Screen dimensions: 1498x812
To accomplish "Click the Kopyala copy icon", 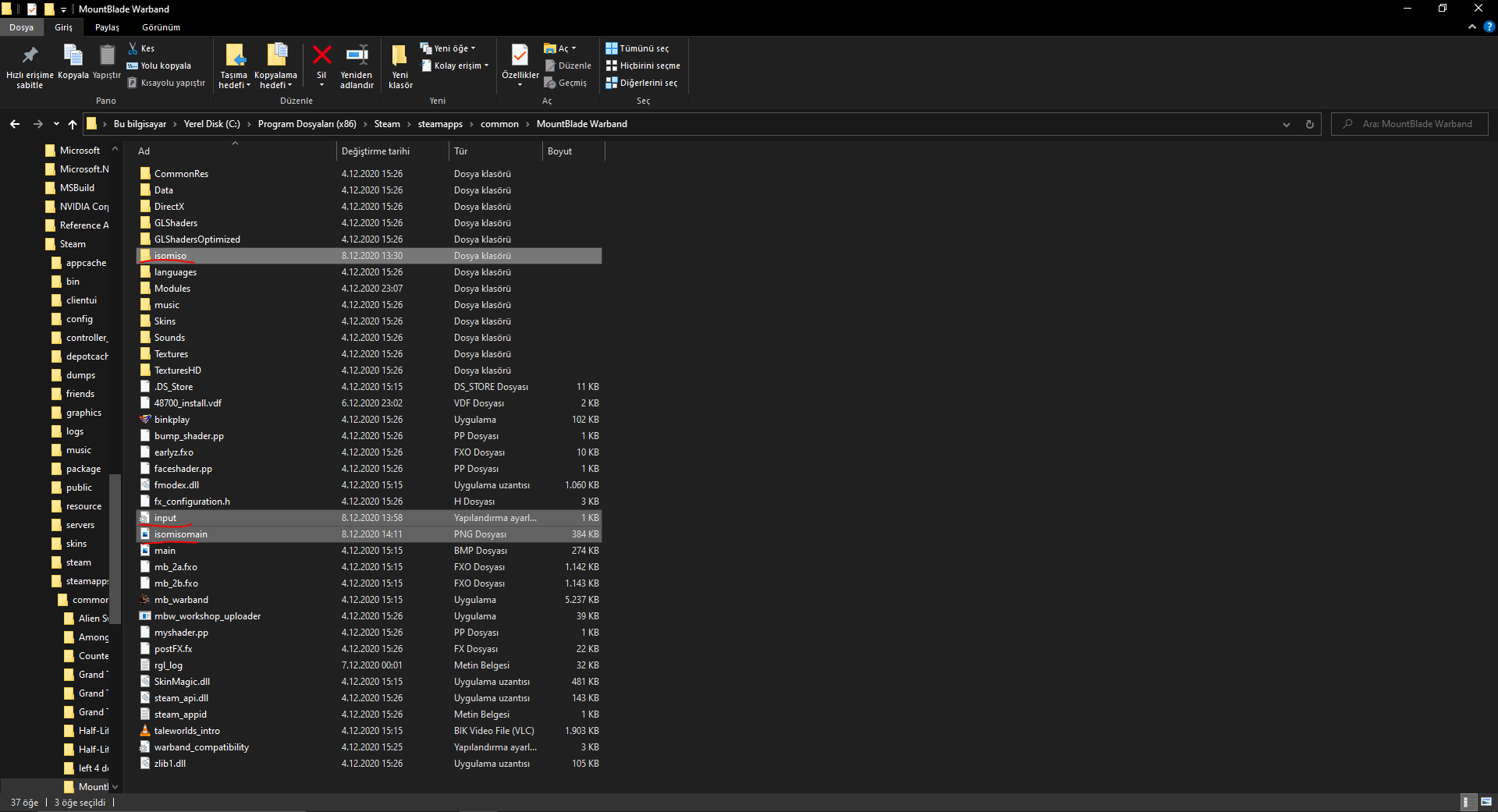I will click(x=73, y=62).
